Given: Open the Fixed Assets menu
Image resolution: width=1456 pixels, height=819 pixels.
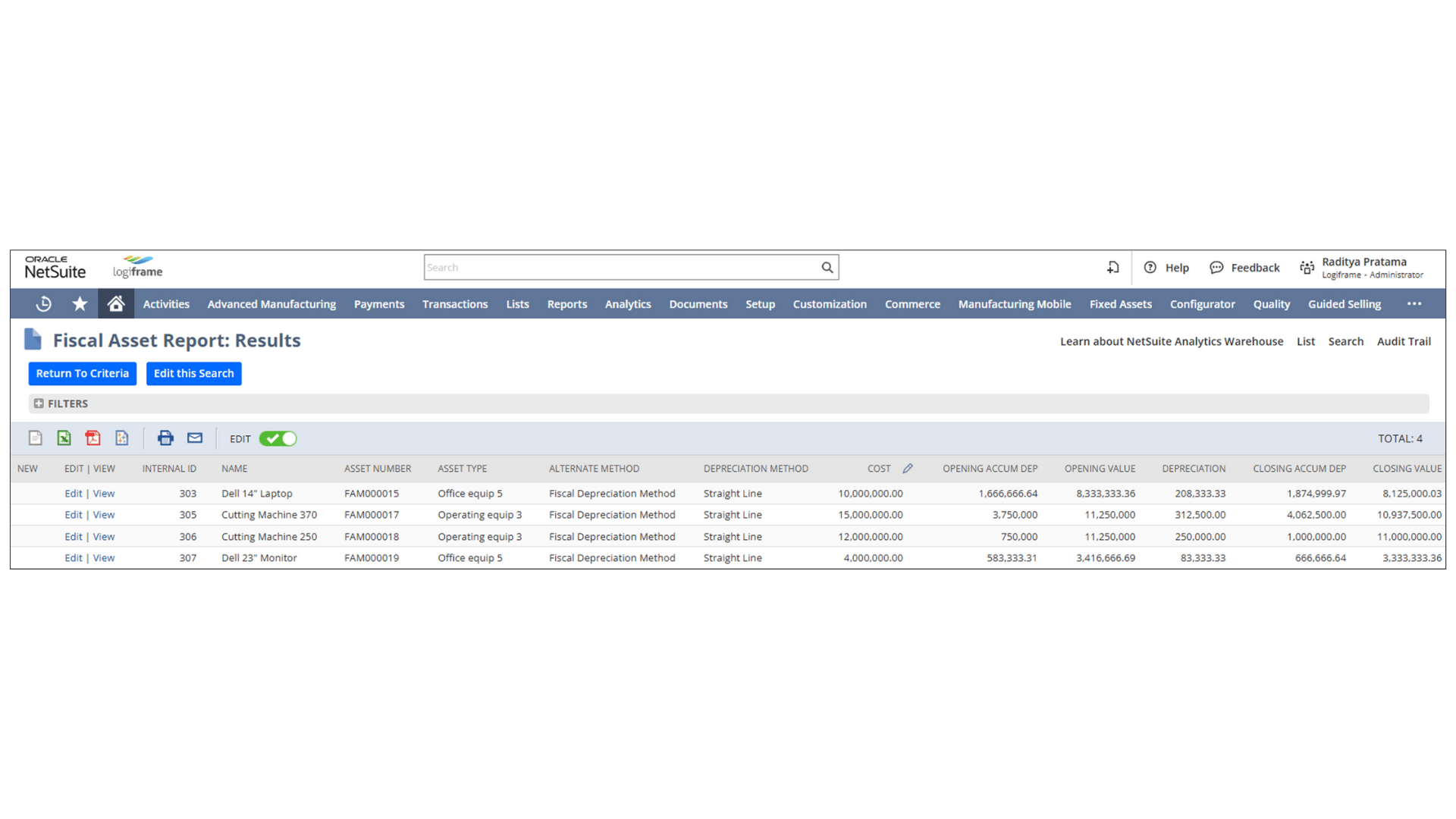Looking at the screenshot, I should coord(1120,303).
